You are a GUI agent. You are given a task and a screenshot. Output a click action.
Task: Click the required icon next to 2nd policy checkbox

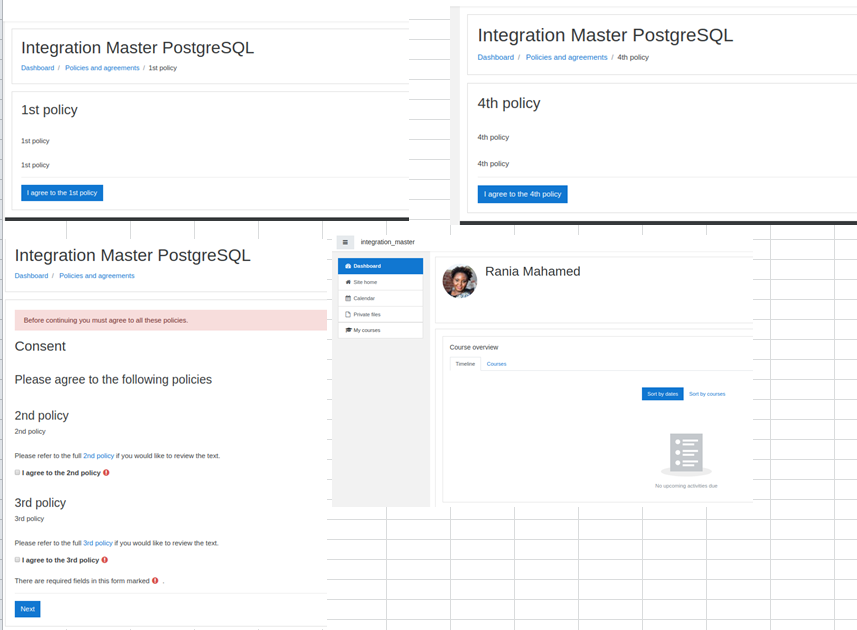(x=106, y=473)
